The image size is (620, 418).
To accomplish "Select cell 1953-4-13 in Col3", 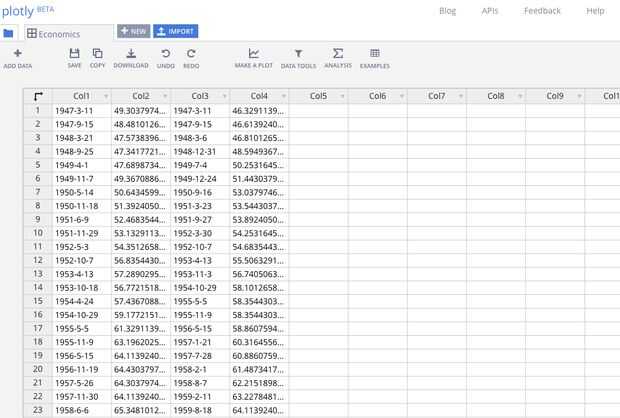I will (200, 261).
